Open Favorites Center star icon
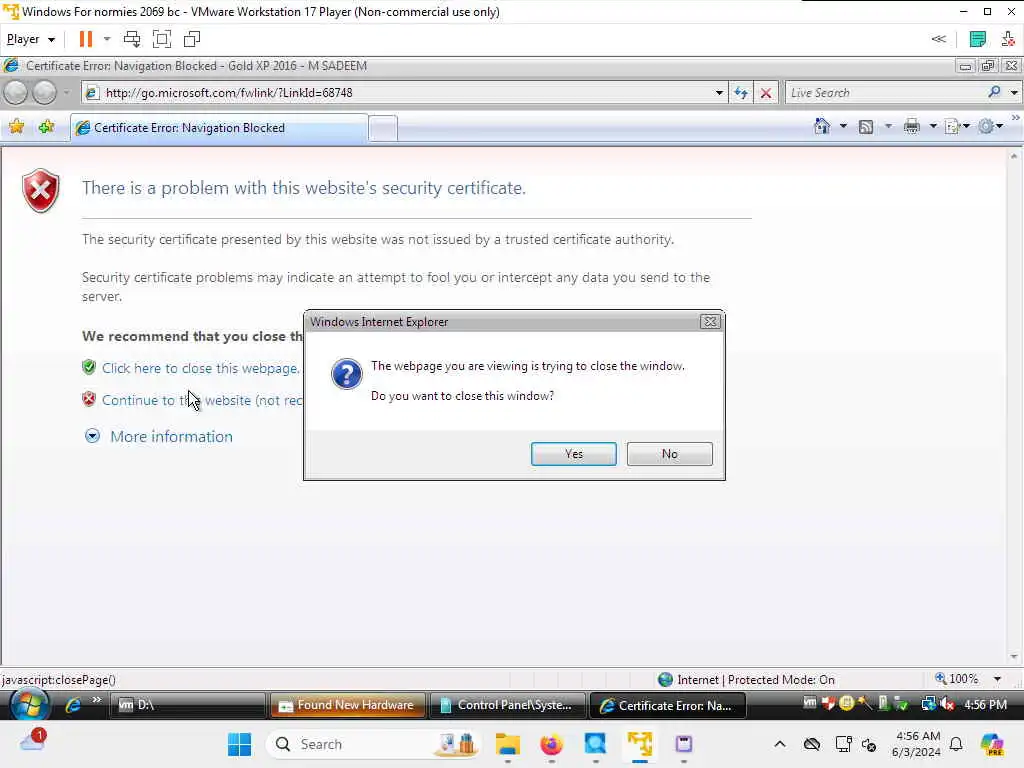The image size is (1024, 768). [17, 127]
